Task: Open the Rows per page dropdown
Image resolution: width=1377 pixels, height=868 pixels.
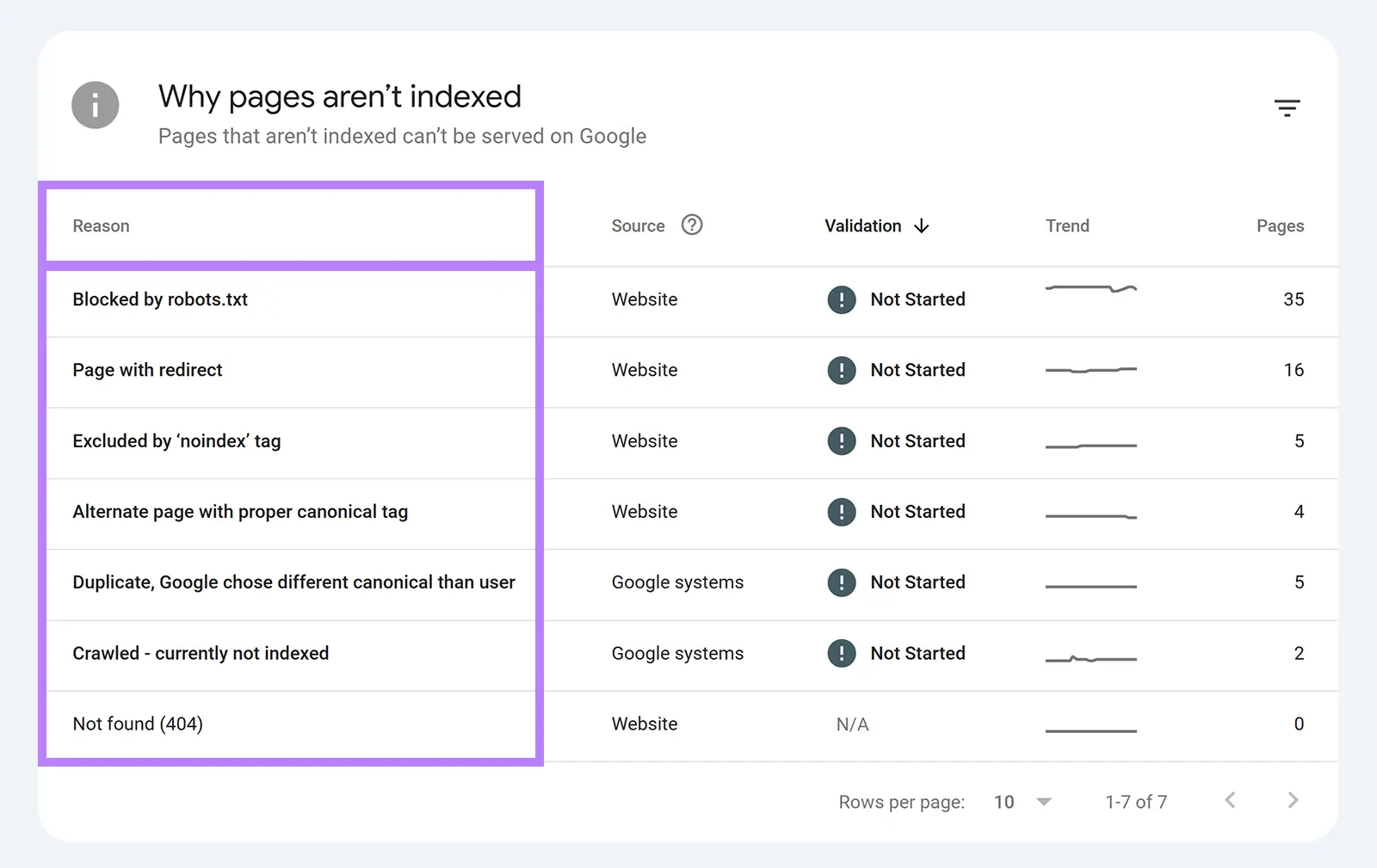Action: (1023, 801)
